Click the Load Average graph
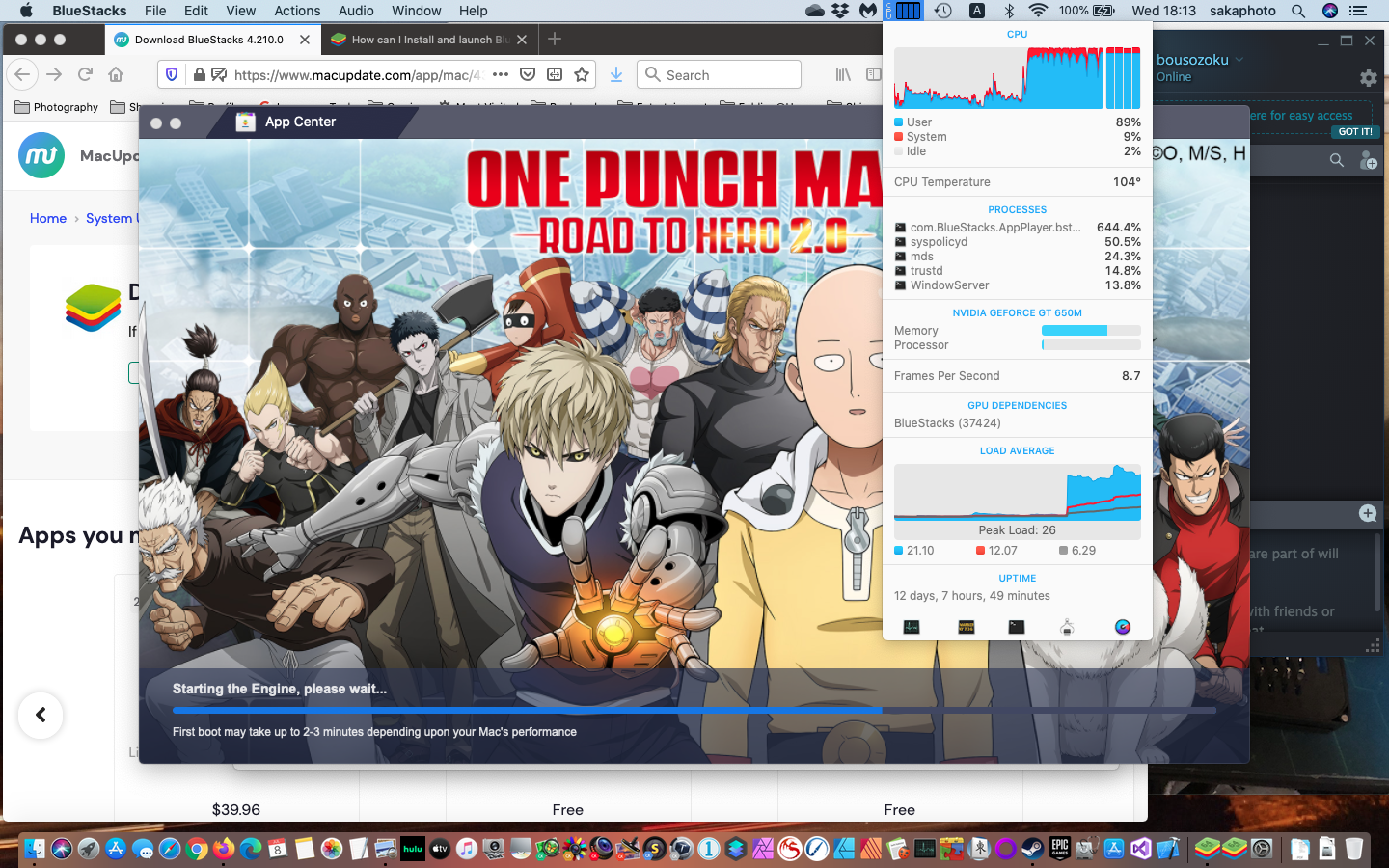The image size is (1389, 868). [1018, 493]
